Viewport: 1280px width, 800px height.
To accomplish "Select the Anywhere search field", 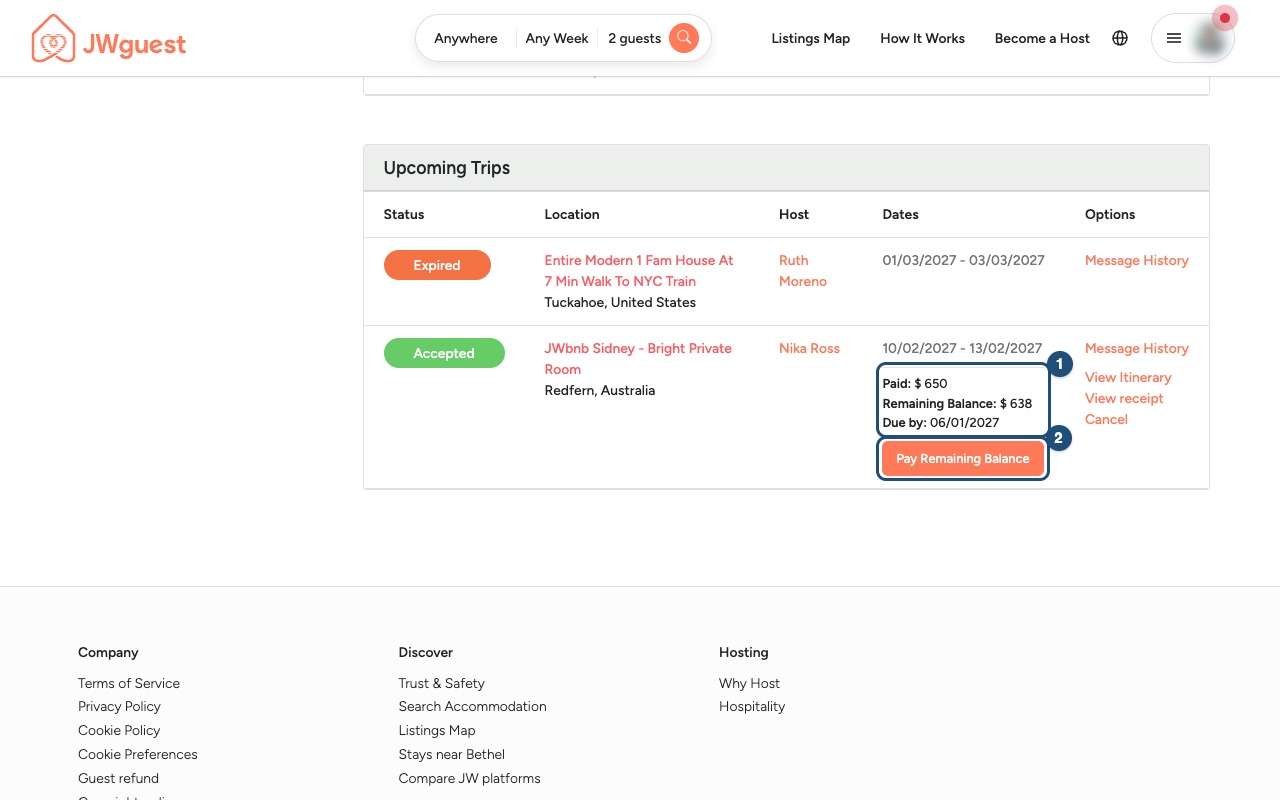I will pyautogui.click(x=466, y=38).
